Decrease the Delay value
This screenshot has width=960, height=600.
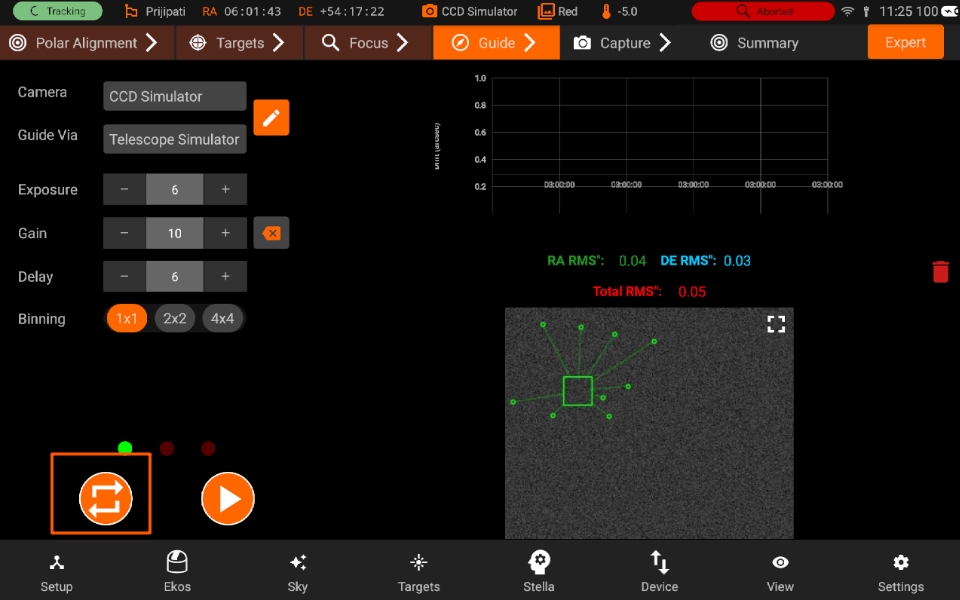click(124, 277)
